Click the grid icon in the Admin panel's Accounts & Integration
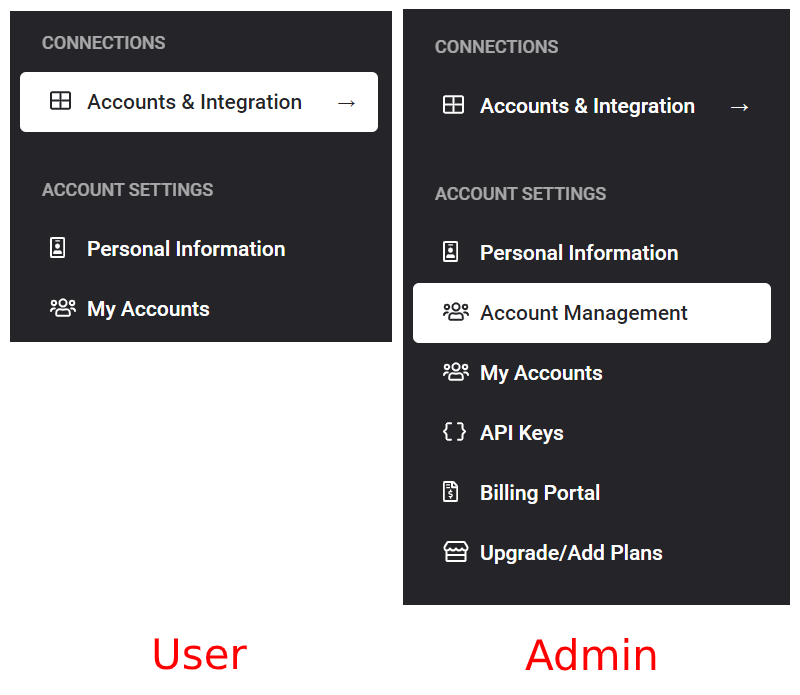The height and width of the screenshot is (695, 800). [454, 105]
